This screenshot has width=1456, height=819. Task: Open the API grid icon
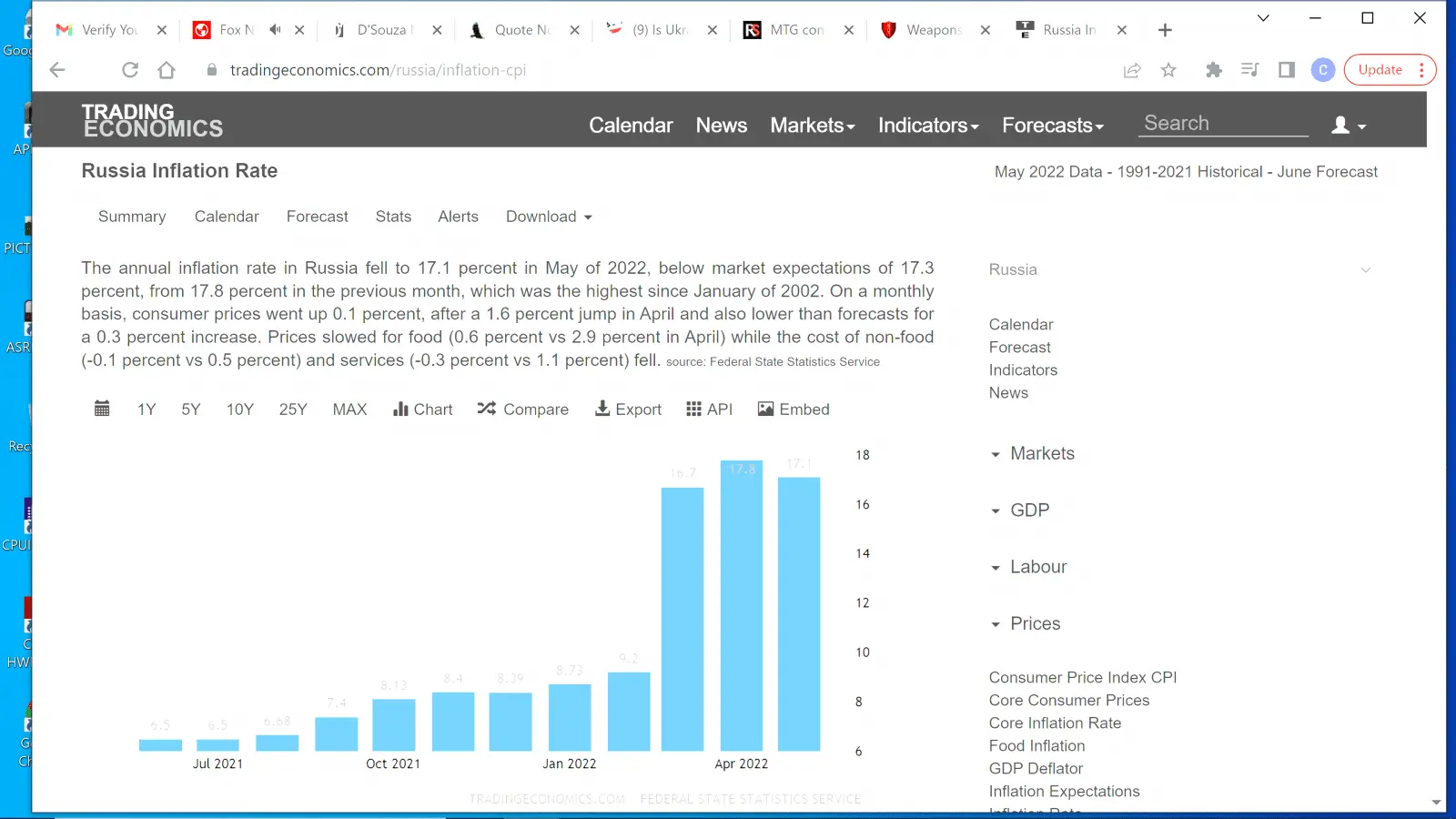click(x=693, y=409)
